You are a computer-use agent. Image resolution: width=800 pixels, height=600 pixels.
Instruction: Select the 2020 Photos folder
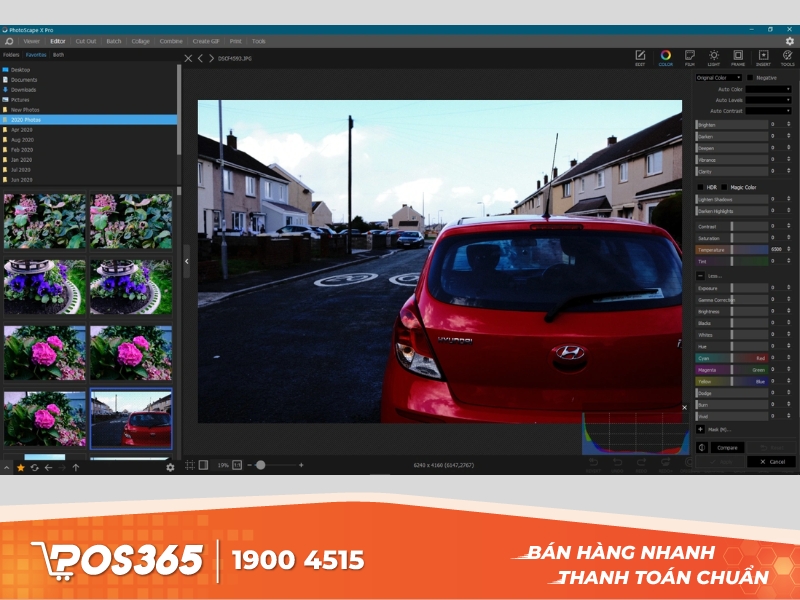click(x=88, y=120)
